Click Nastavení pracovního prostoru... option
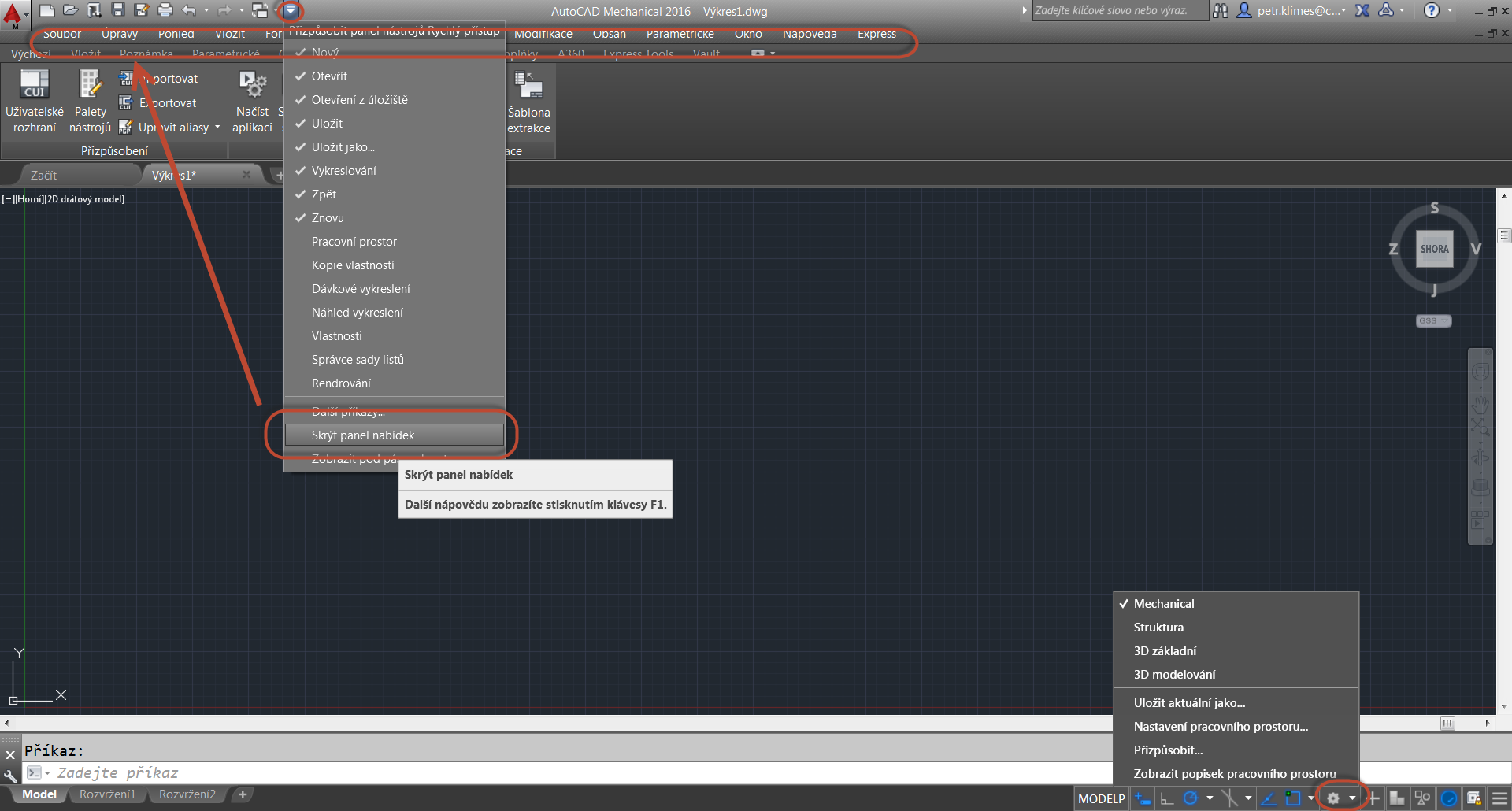Screen dimensions: 1512x811 pyautogui.click(x=1221, y=727)
